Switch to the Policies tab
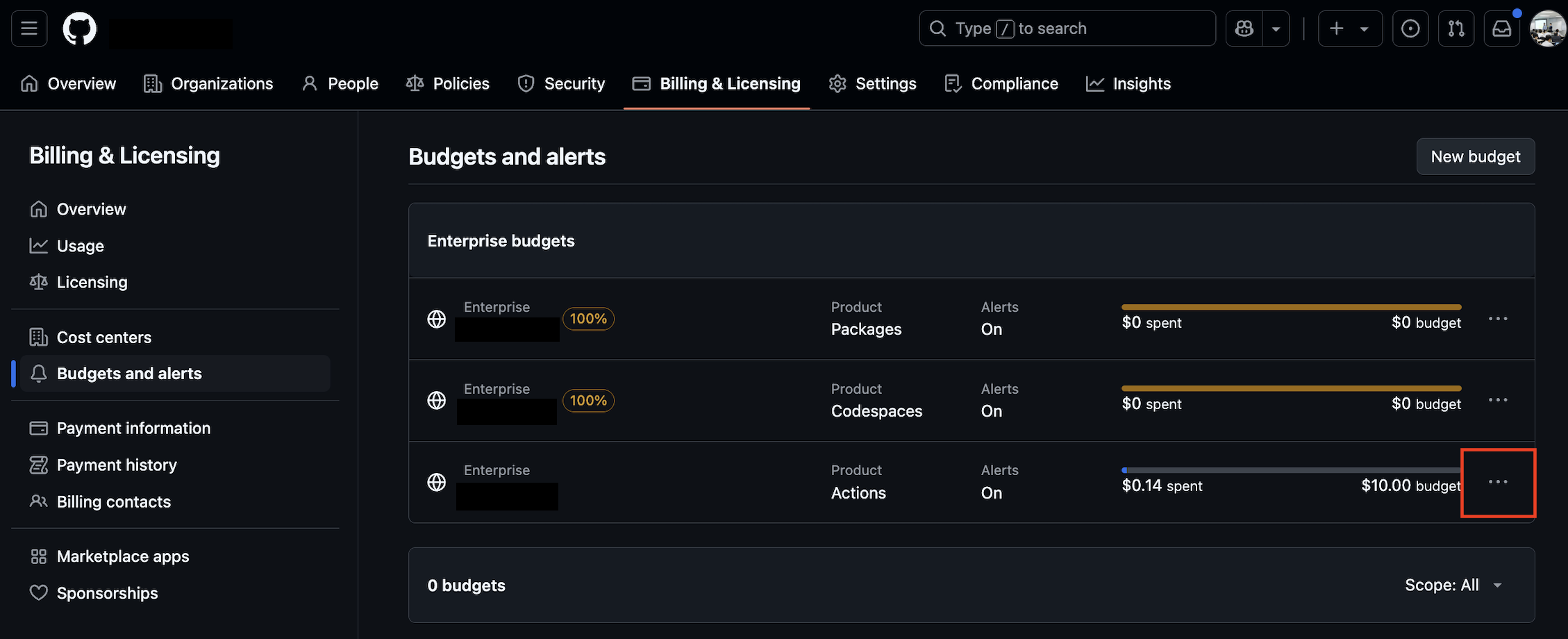The image size is (1568, 639). coord(448,84)
